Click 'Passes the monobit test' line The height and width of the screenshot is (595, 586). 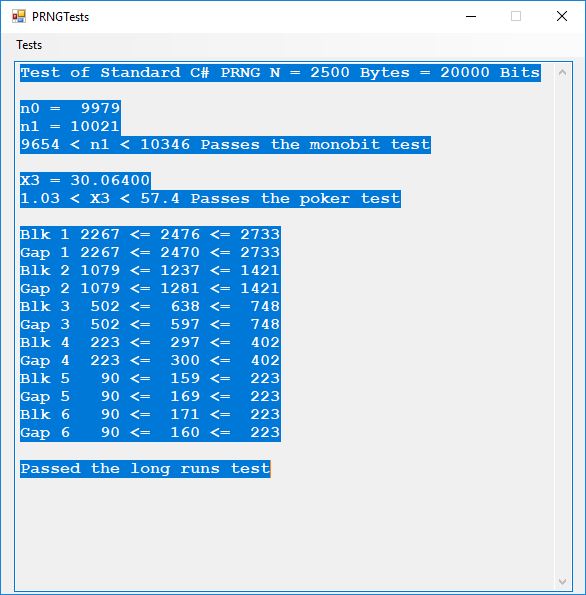click(x=225, y=145)
